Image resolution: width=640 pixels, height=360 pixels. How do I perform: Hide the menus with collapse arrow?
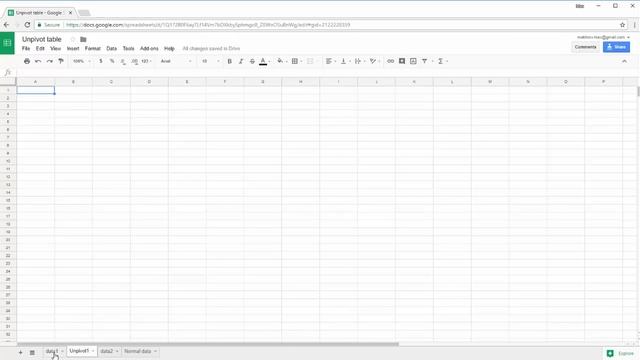click(624, 61)
